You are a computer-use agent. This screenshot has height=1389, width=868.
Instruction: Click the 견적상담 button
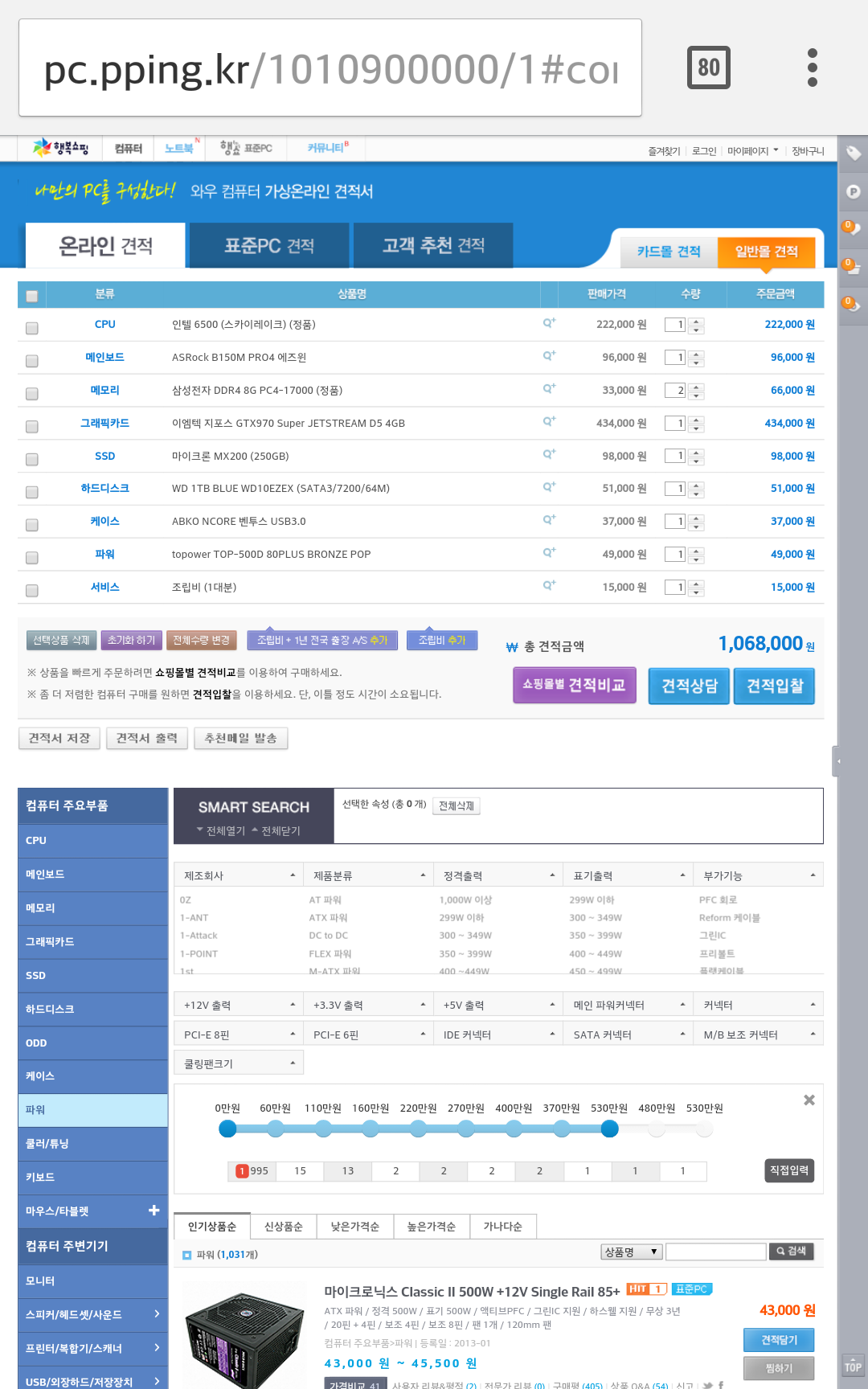pyautogui.click(x=689, y=686)
